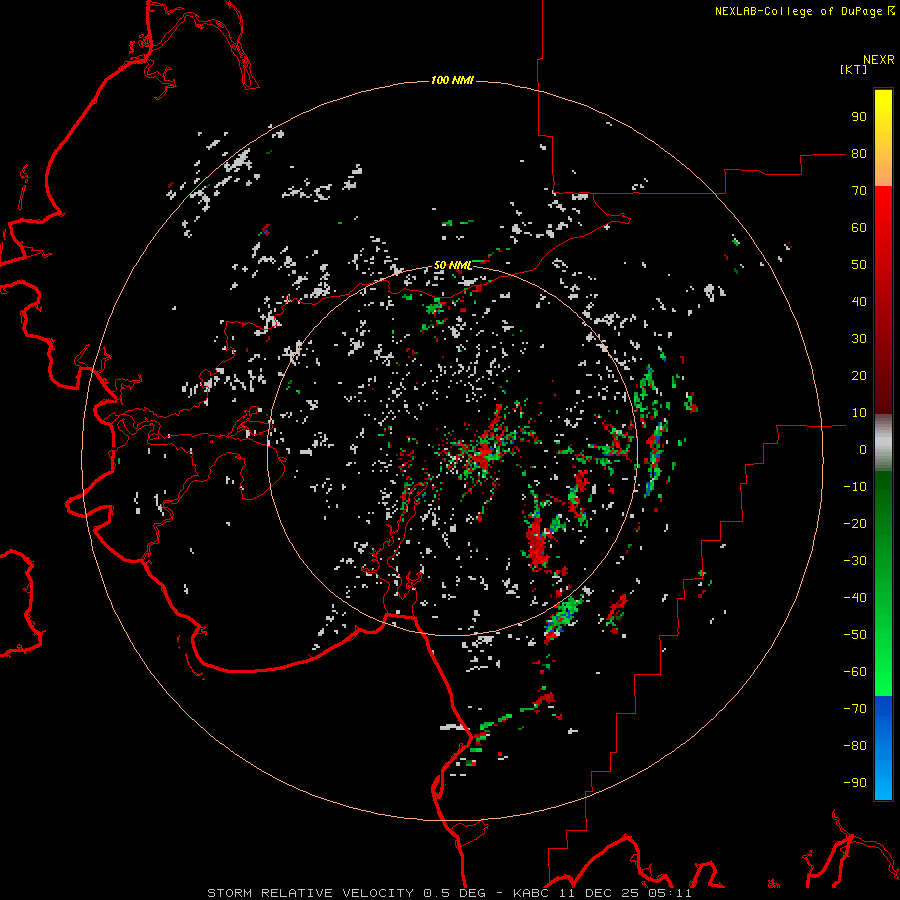Screen dimensions: 900x900
Task: Click the 50 value on the velocity scale
Action: click(859, 265)
